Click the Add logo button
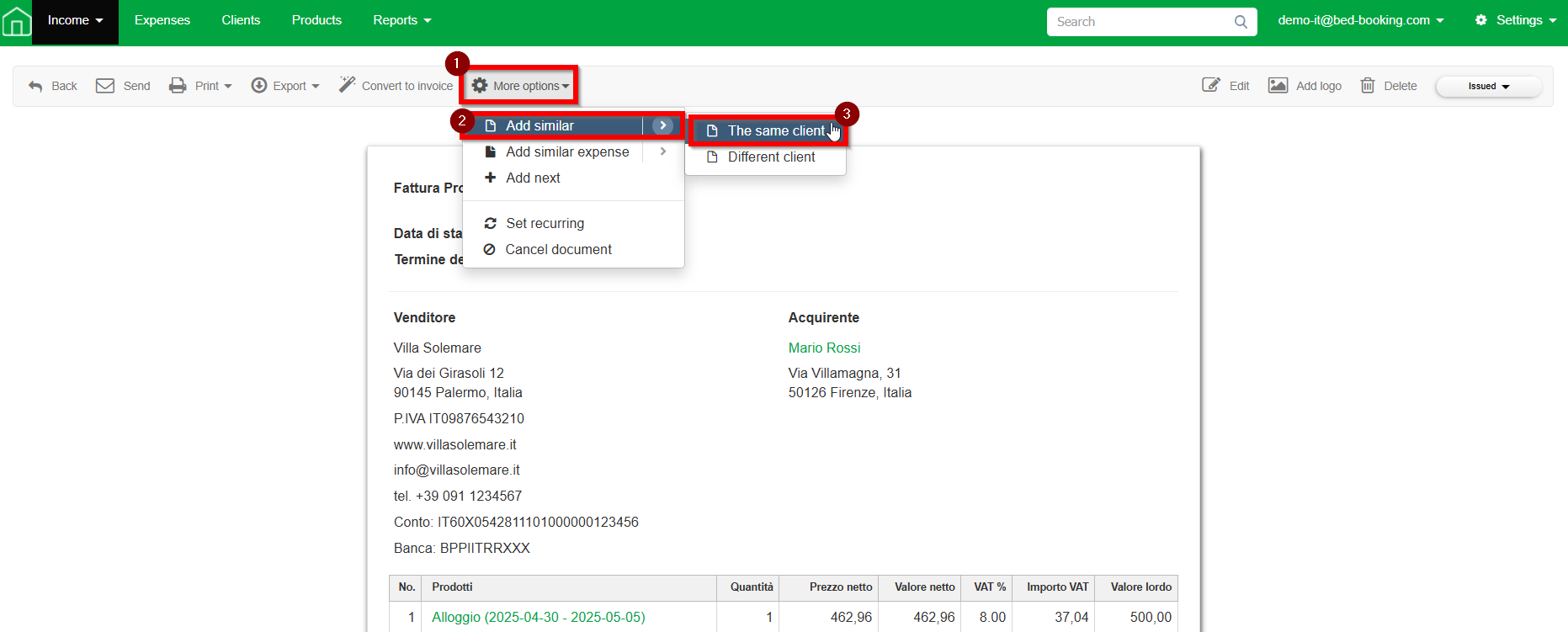 coord(1305,86)
